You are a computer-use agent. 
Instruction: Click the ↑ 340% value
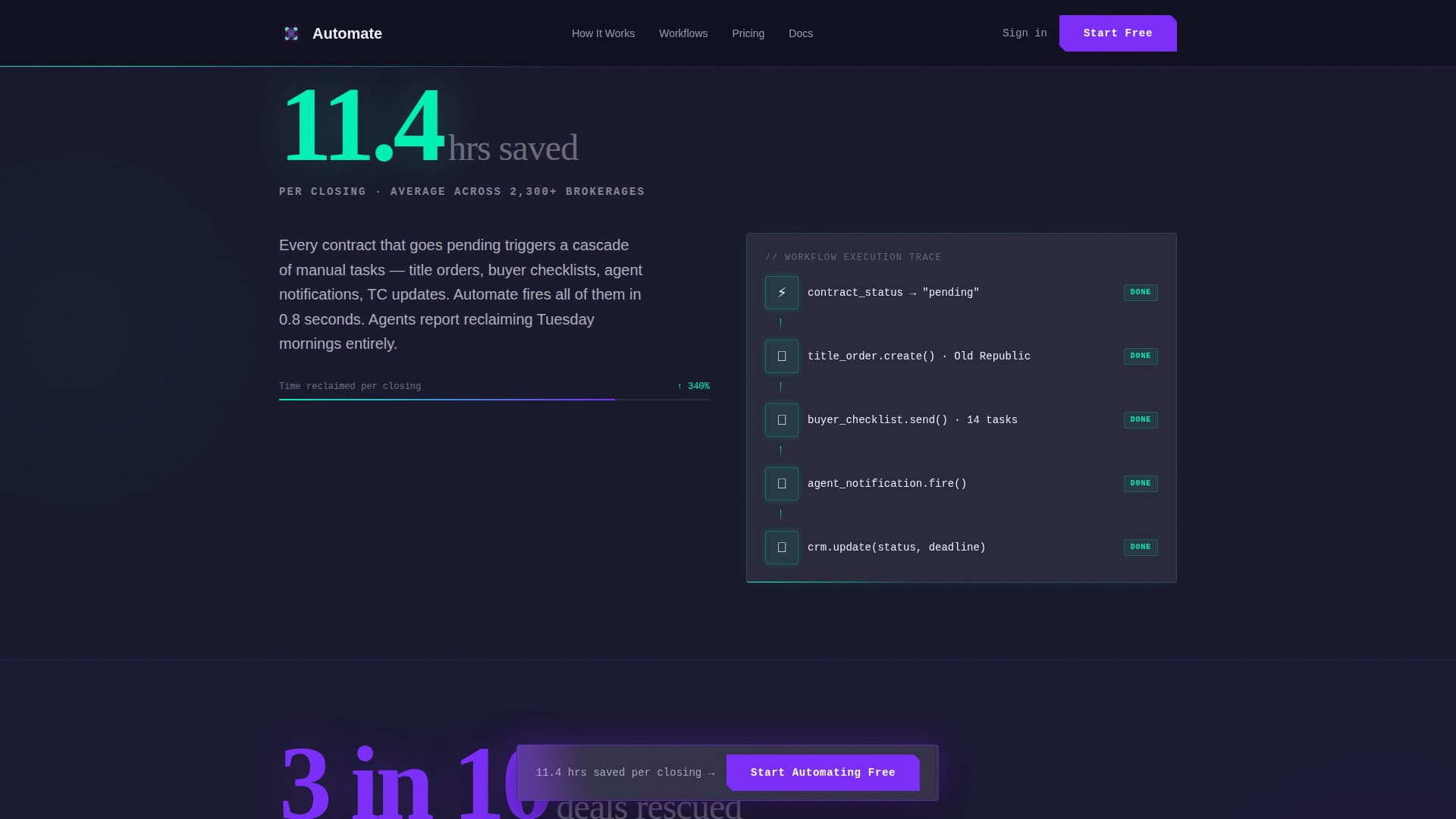693,387
